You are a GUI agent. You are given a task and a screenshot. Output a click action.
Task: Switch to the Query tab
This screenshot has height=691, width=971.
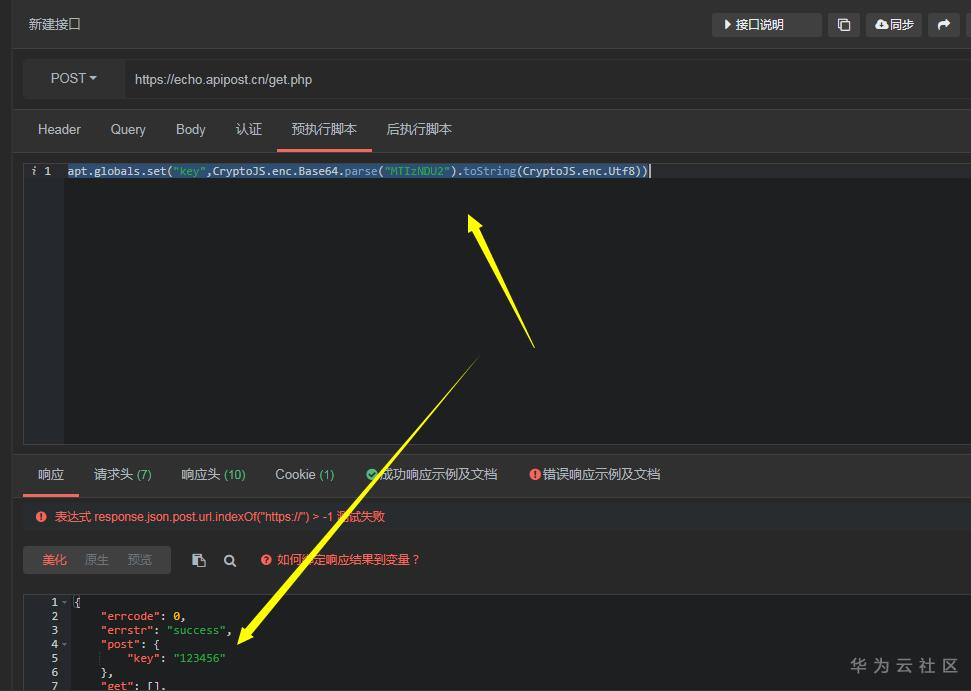128,129
